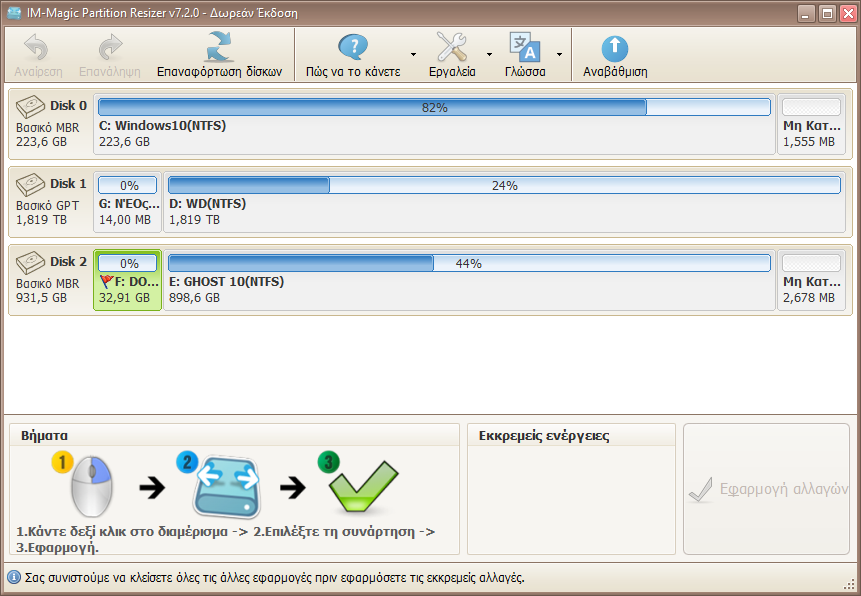The height and width of the screenshot is (596, 861).
Task: Click the Γλώσσα language icon
Action: [525, 47]
